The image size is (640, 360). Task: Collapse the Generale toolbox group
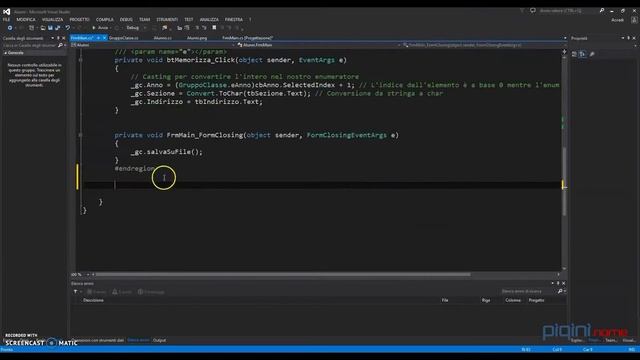[5, 53]
